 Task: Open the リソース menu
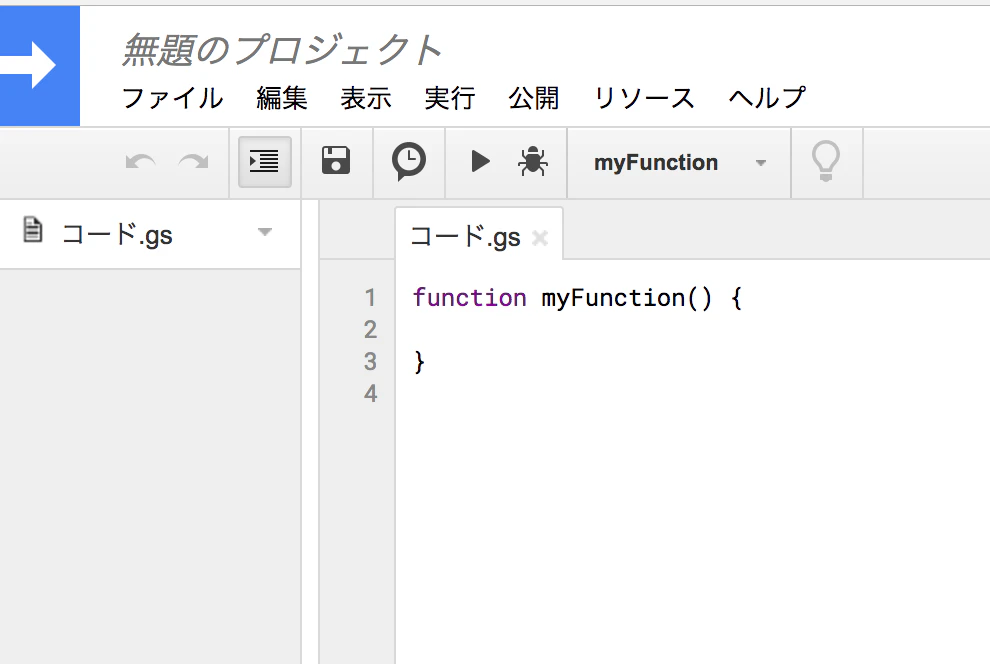(x=644, y=98)
